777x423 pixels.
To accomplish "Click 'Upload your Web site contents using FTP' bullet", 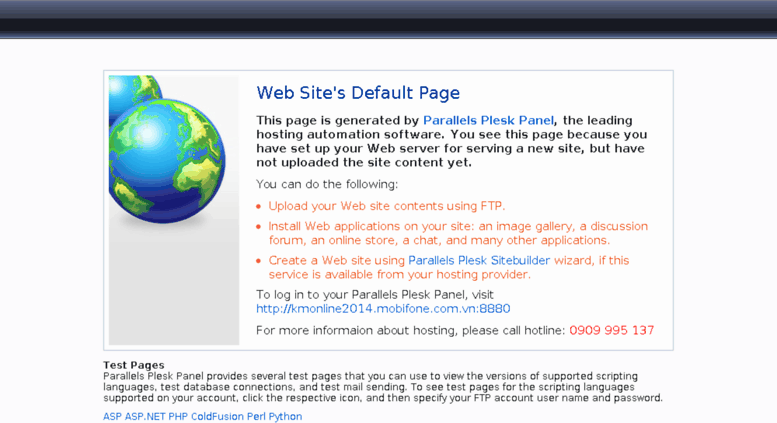I will [x=387, y=206].
